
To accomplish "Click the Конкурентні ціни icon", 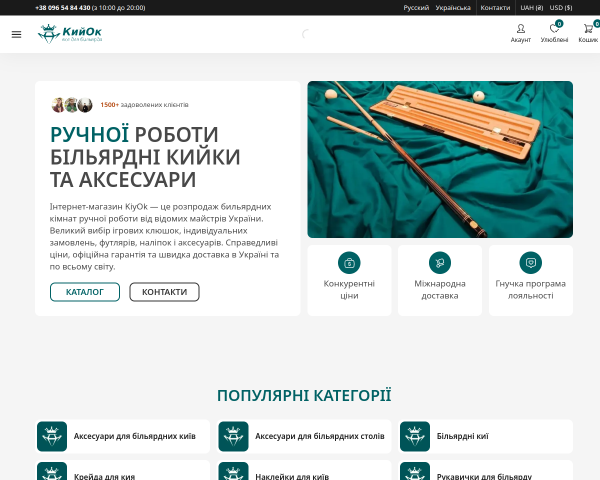I will pos(349,263).
